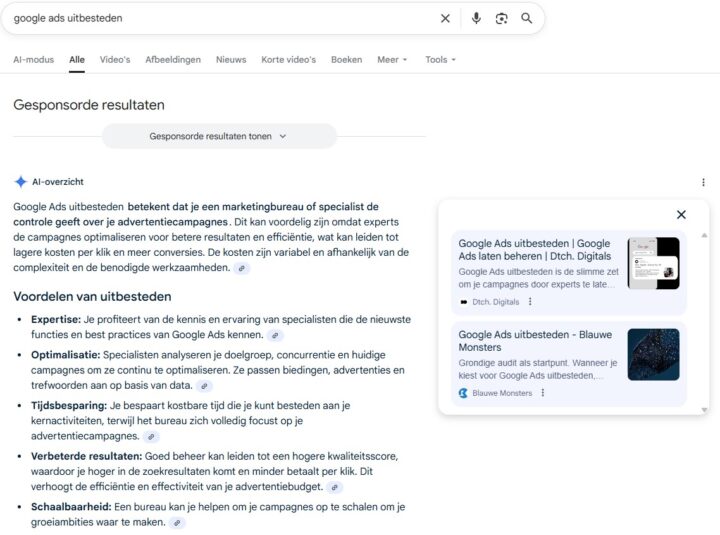Click the 'AI-overzicht' label
The height and width of the screenshot is (535, 720).
coord(58,182)
